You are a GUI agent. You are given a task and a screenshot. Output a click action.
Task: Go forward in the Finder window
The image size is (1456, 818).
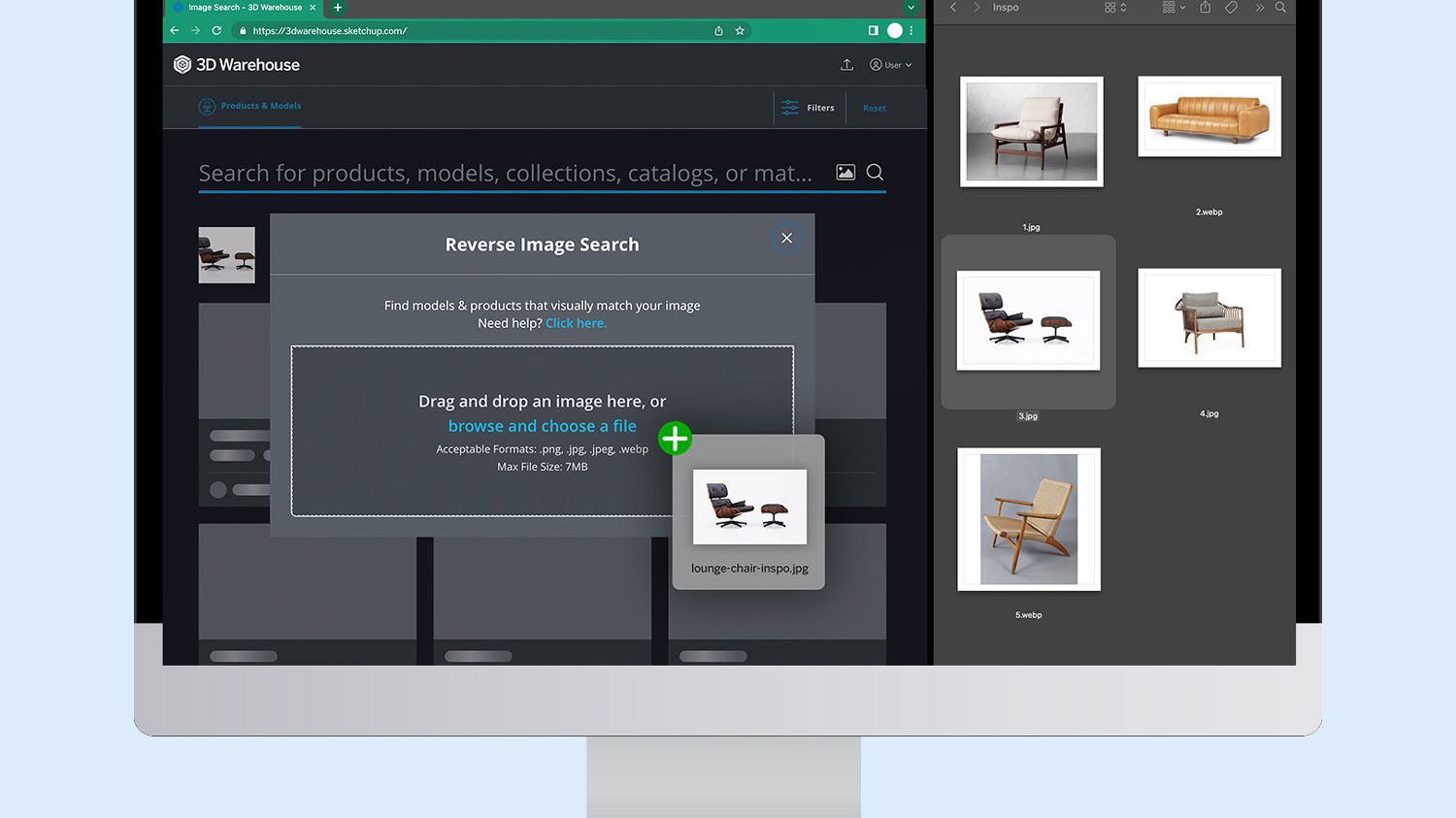tap(976, 8)
